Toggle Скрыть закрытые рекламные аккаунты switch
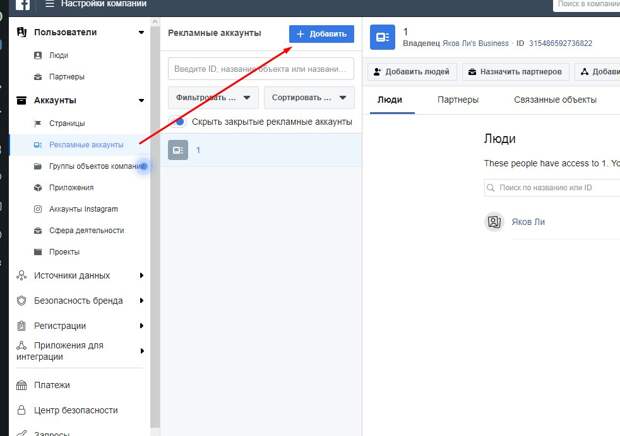 pyautogui.click(x=178, y=122)
